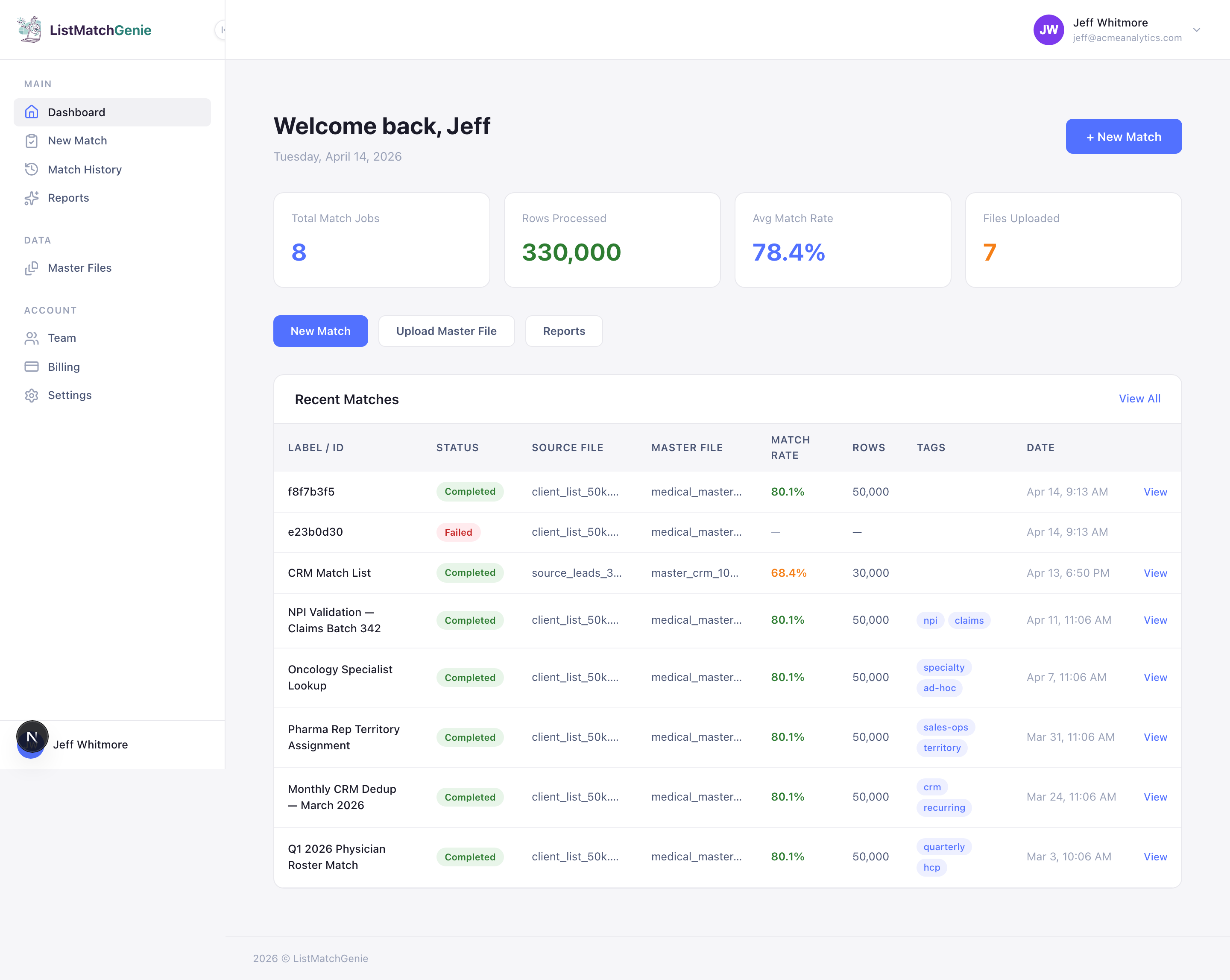Screen dimensions: 1230x980
Task: Click Jeff Whitmore at the sidebar bottom
Action: click(91, 744)
